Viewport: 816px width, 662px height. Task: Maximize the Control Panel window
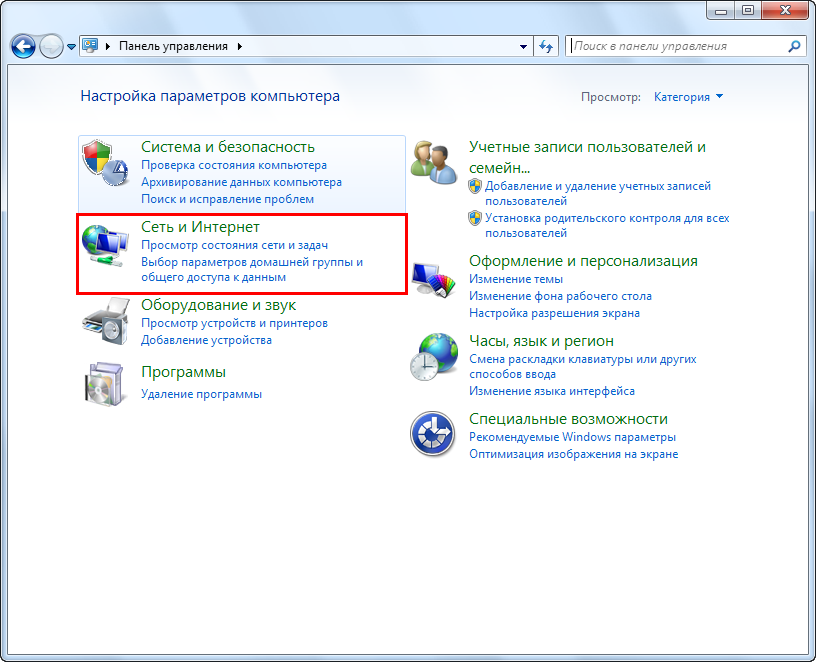747,10
